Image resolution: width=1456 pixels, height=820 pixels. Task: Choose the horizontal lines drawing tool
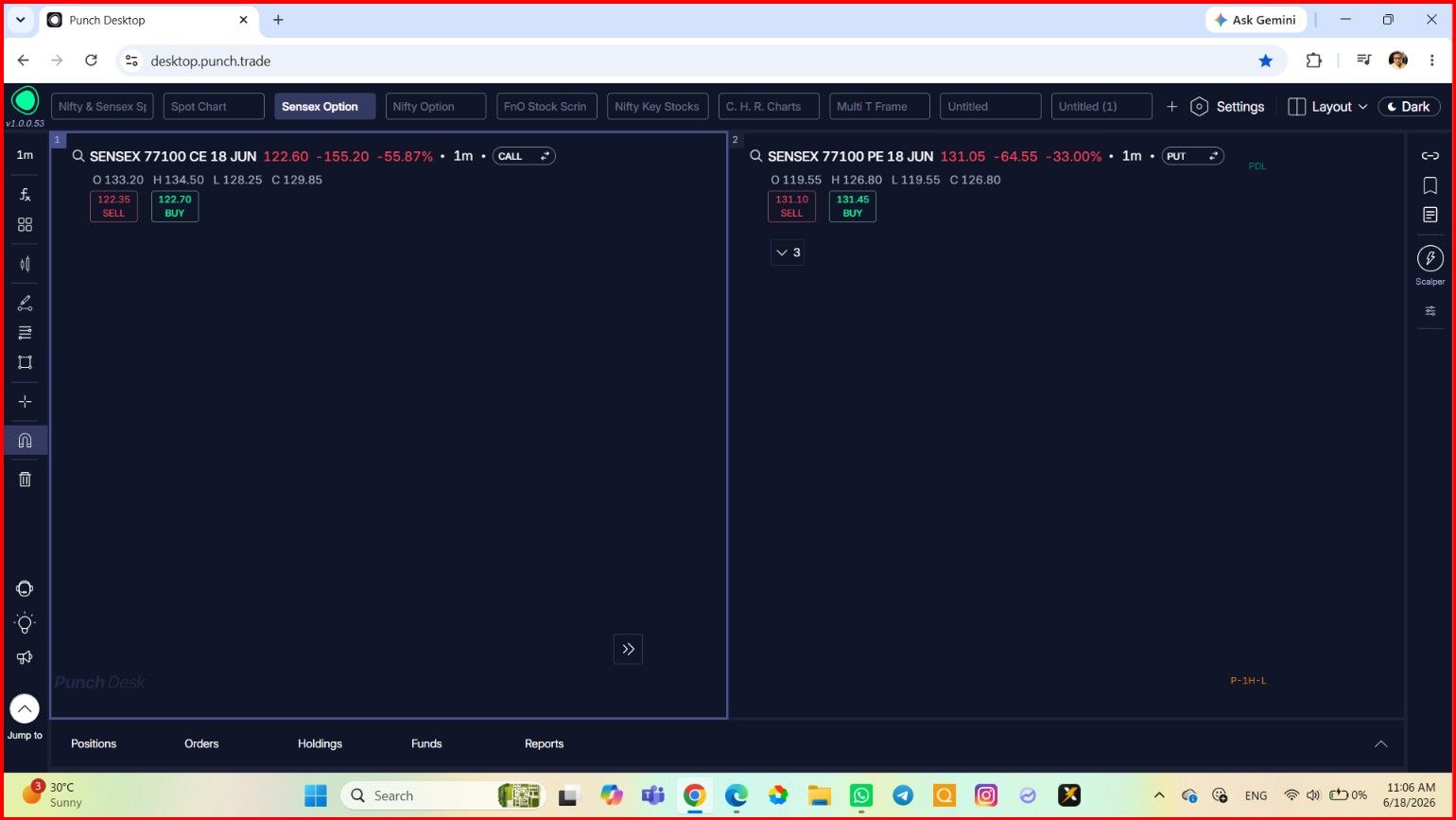coord(26,333)
